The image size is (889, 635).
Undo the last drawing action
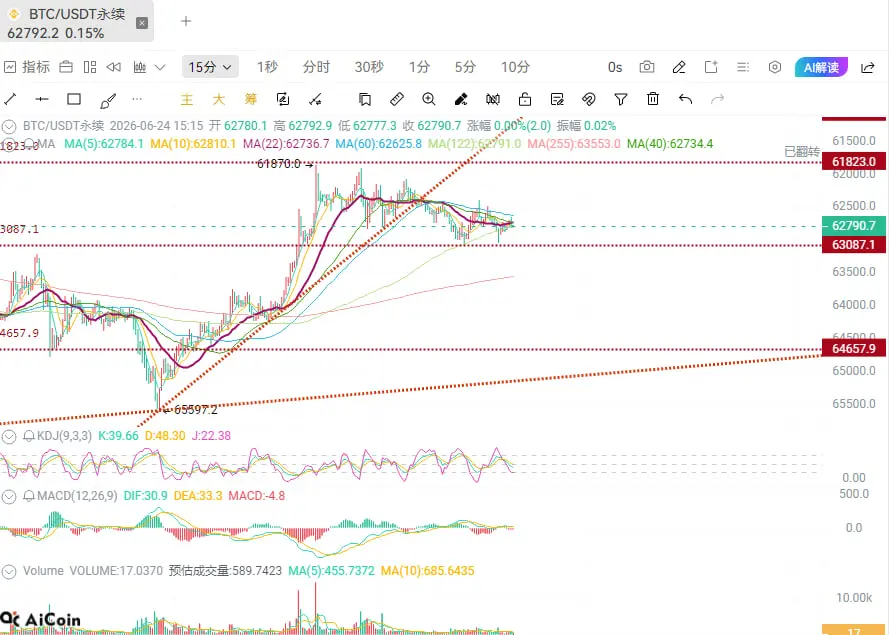pyautogui.click(x=685, y=99)
